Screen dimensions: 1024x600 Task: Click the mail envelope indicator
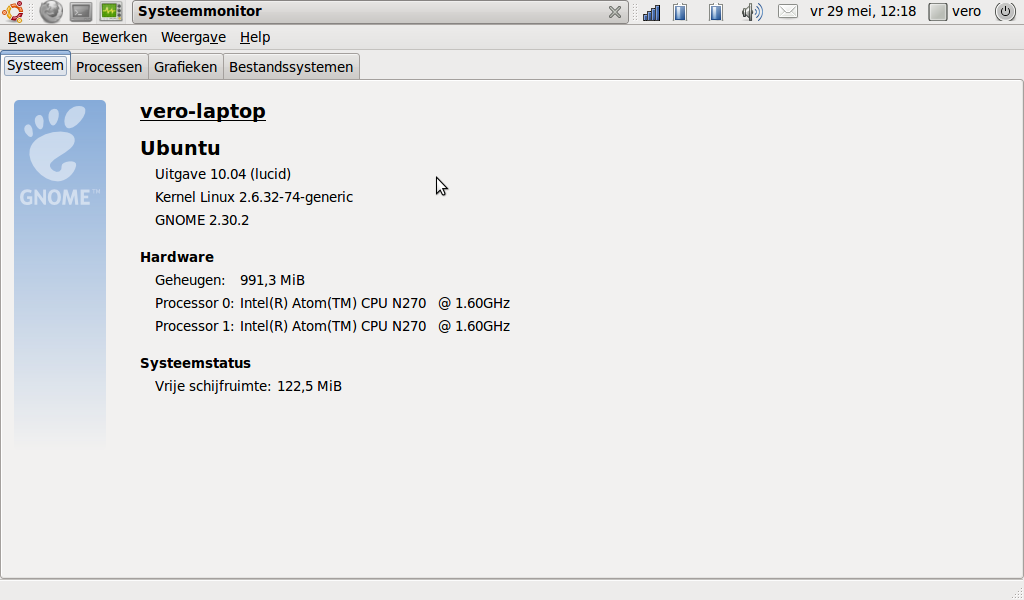click(788, 12)
